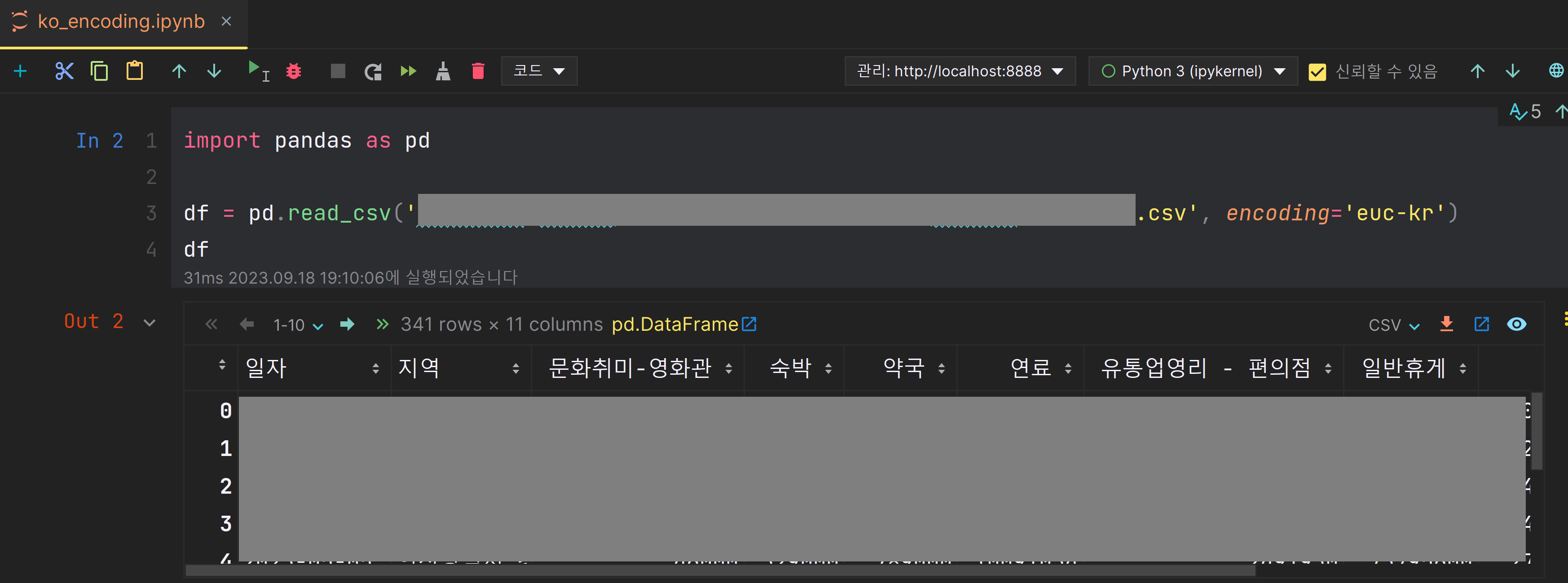Expand the 1-10 page size dropdown
Screen dimensions: 1568x583
coord(298,325)
